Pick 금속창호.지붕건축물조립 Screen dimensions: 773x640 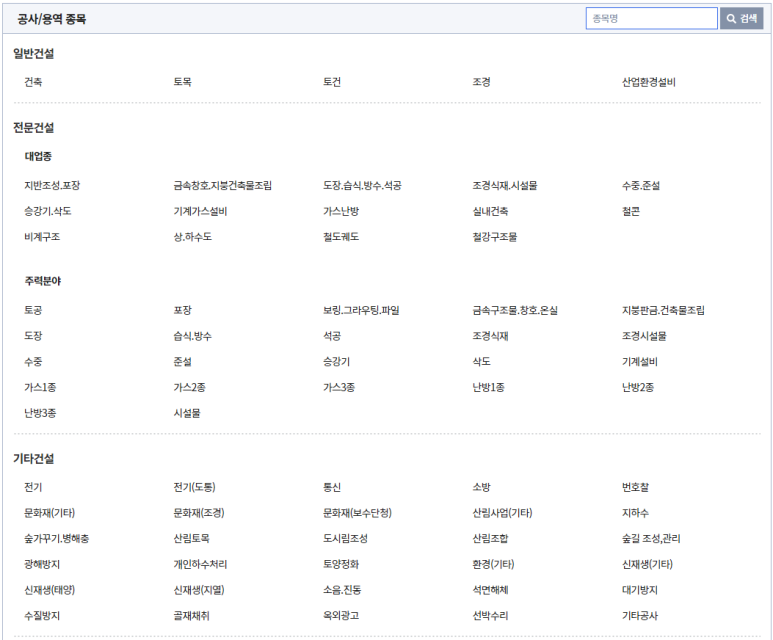222,186
